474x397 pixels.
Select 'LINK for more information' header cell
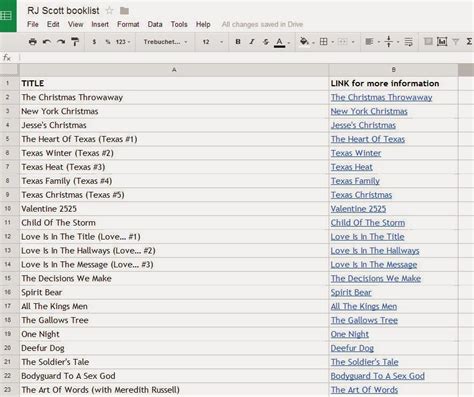(x=394, y=83)
